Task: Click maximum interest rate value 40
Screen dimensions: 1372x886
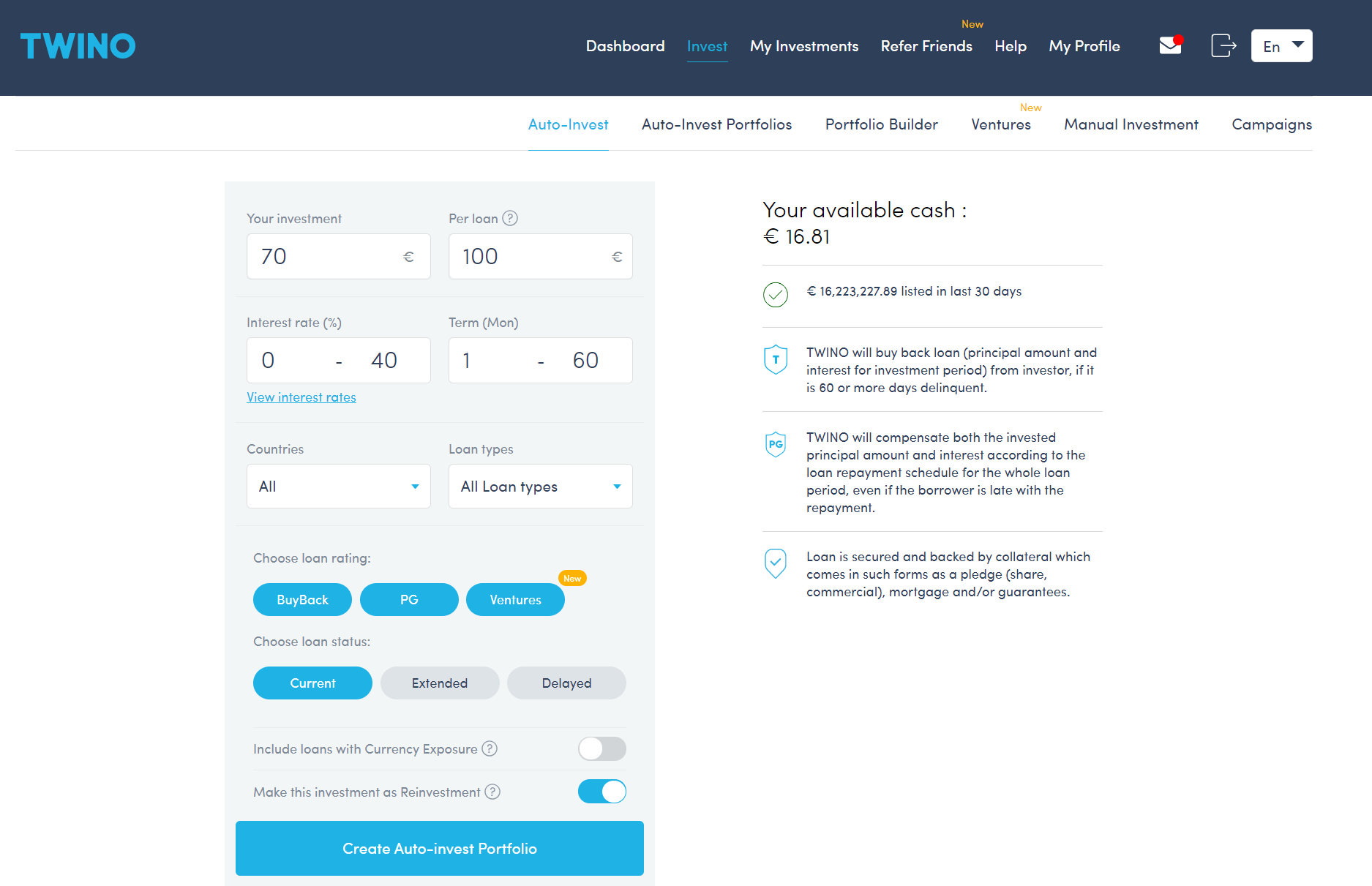Action: tap(384, 361)
